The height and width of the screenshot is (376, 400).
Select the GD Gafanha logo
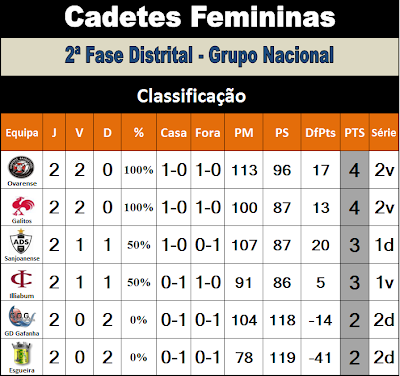[22, 318]
